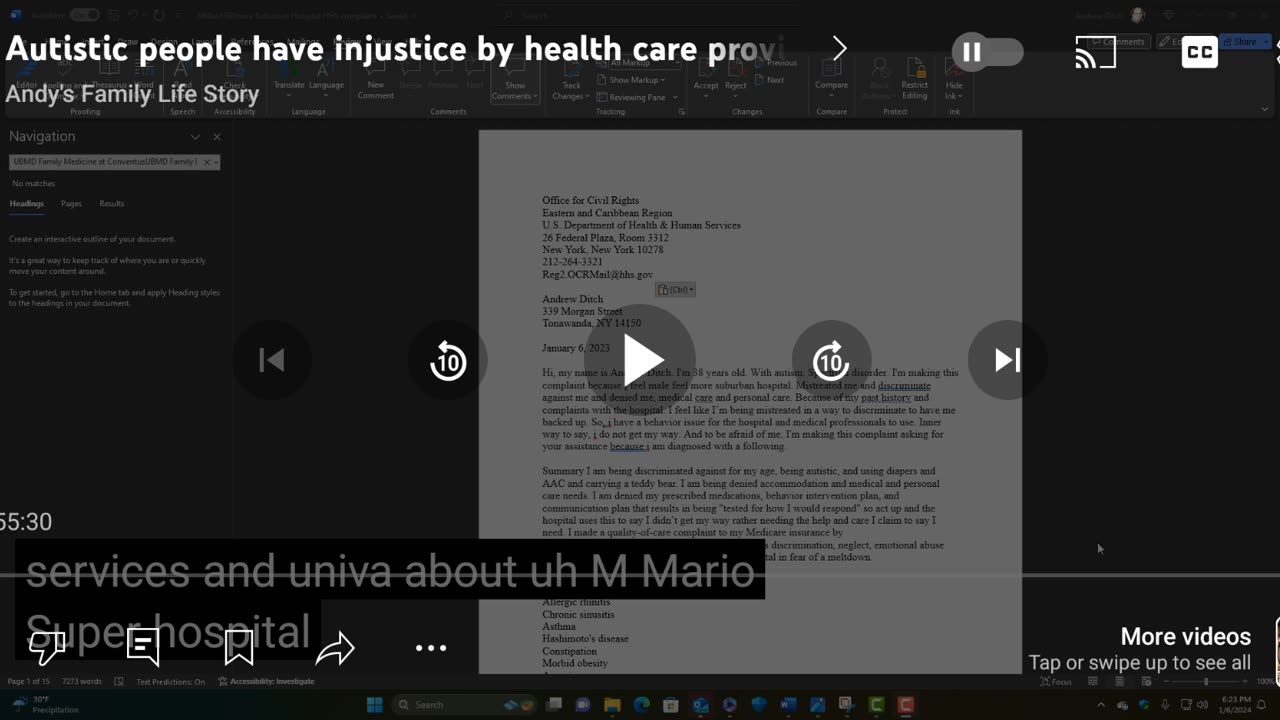Click Track Changes in the Word ribbon
The height and width of the screenshot is (720, 1280).
point(571,79)
